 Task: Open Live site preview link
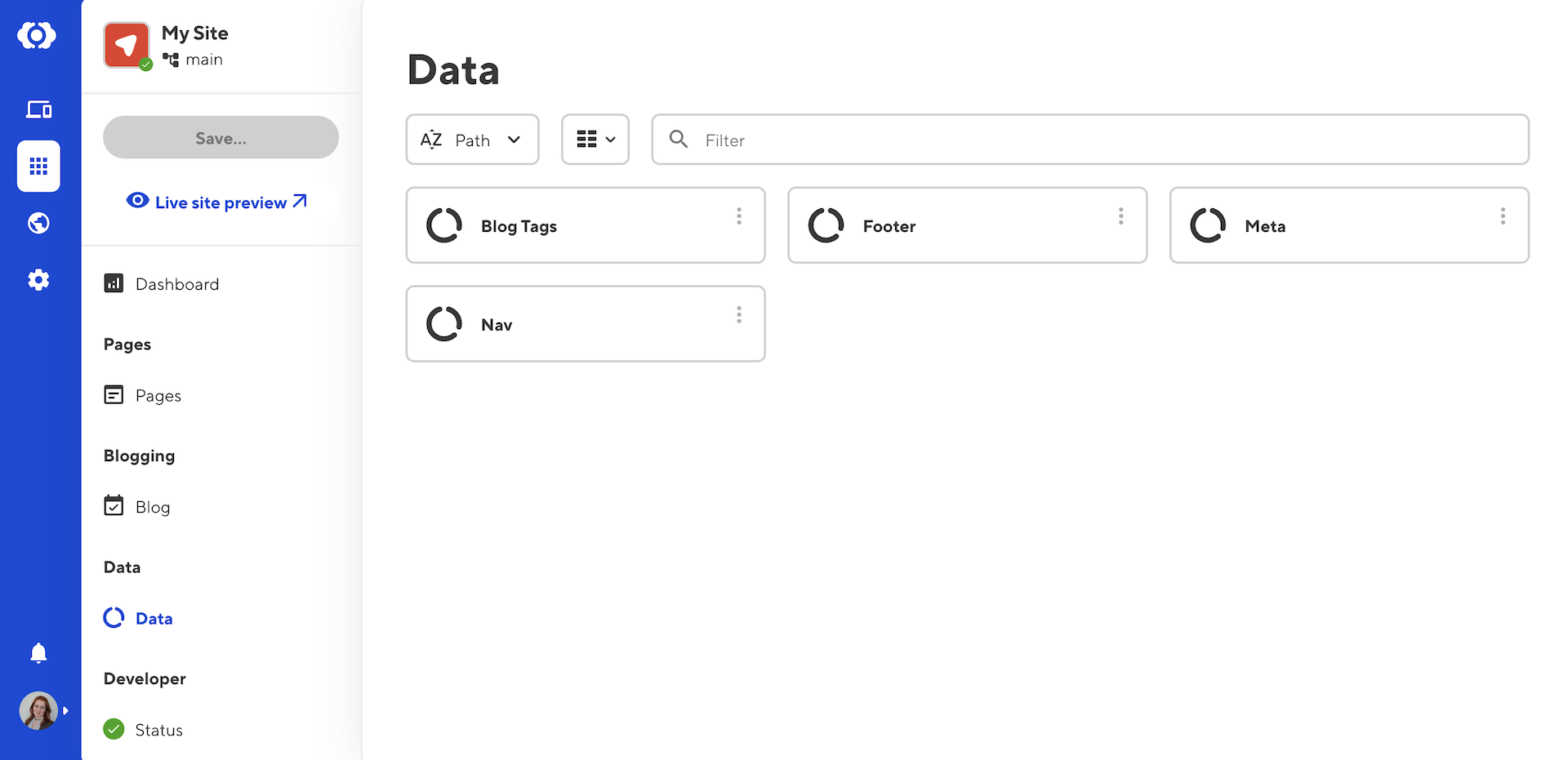click(220, 202)
